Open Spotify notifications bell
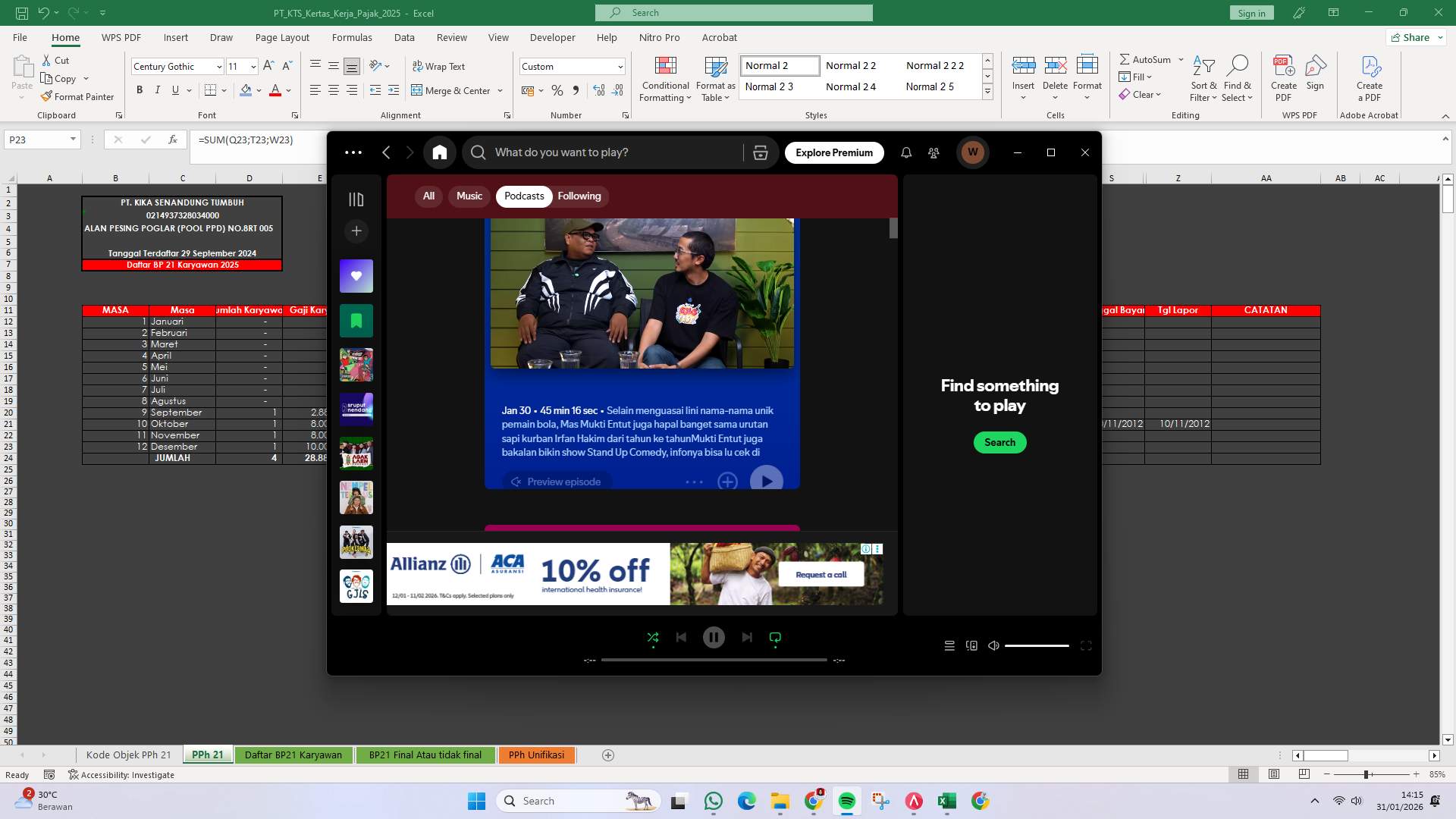1456x819 pixels. pos(906,152)
